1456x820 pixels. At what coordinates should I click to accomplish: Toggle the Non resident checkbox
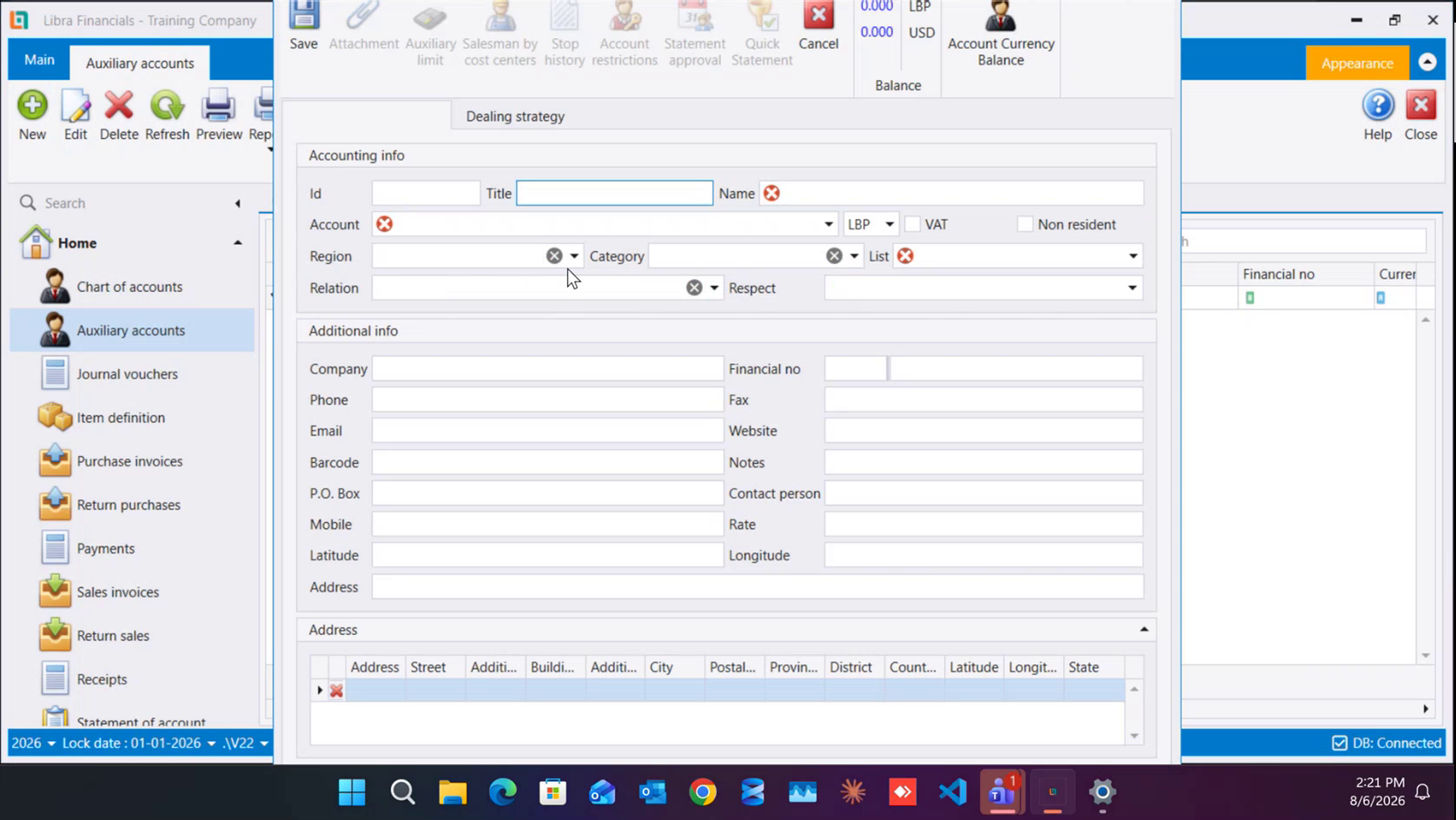click(x=1025, y=224)
